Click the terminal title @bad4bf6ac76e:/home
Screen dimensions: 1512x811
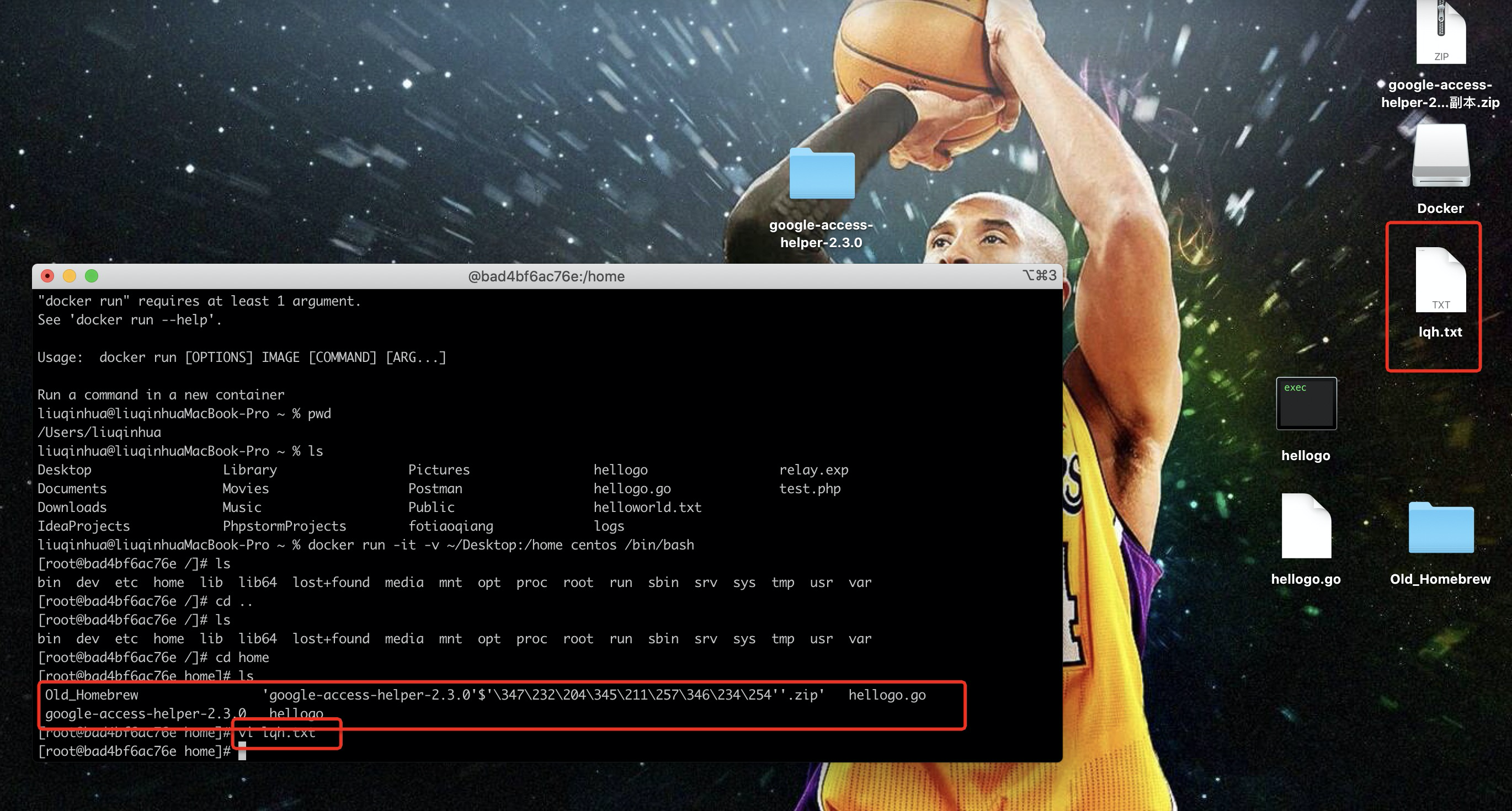point(546,276)
